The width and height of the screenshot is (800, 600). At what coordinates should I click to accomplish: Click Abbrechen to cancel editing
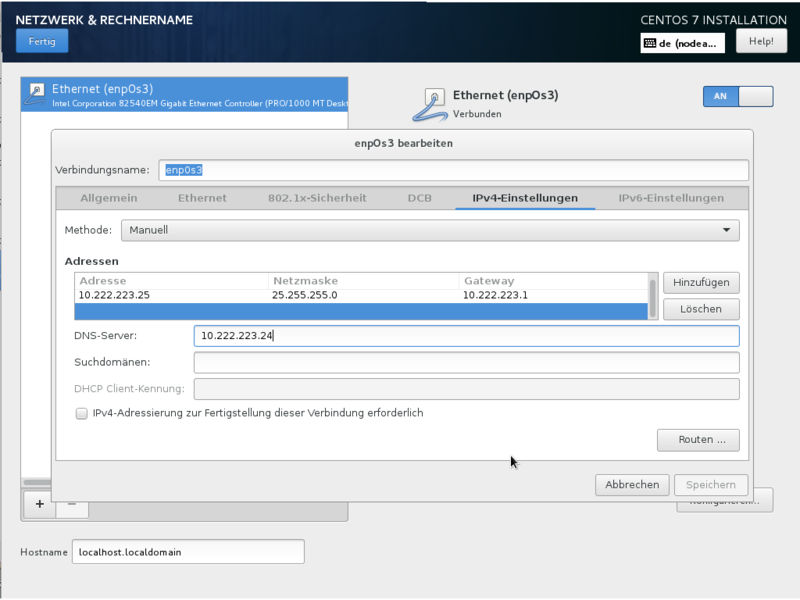(632, 485)
